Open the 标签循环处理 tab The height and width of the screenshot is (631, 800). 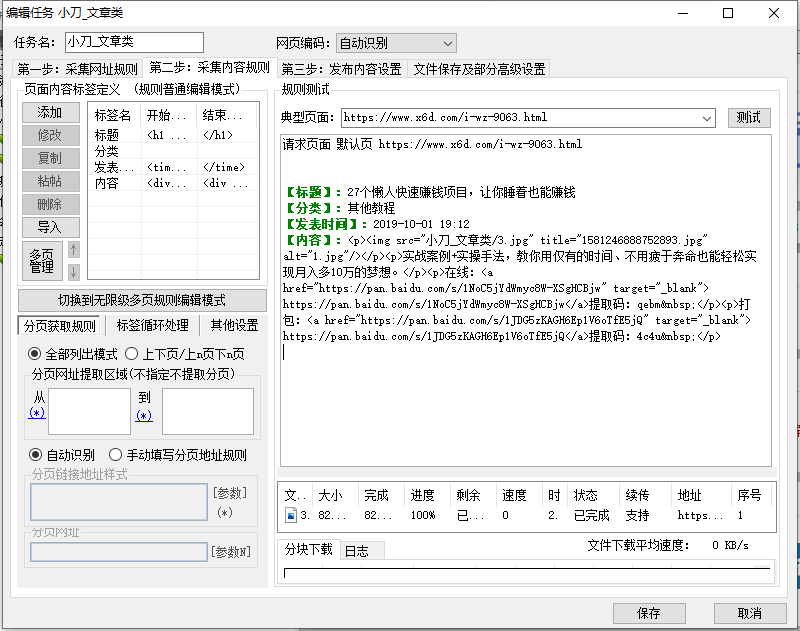coord(151,326)
